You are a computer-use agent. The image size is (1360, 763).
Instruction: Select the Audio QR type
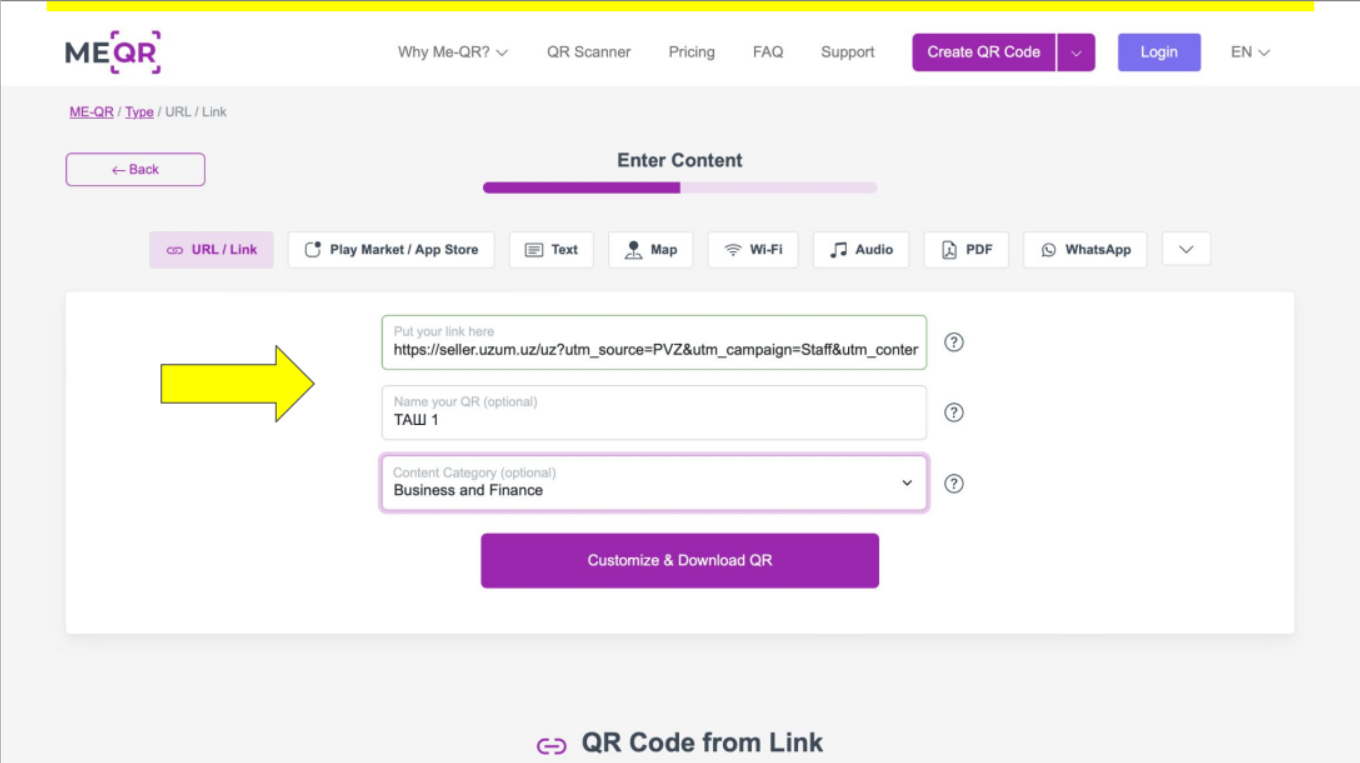click(x=861, y=250)
